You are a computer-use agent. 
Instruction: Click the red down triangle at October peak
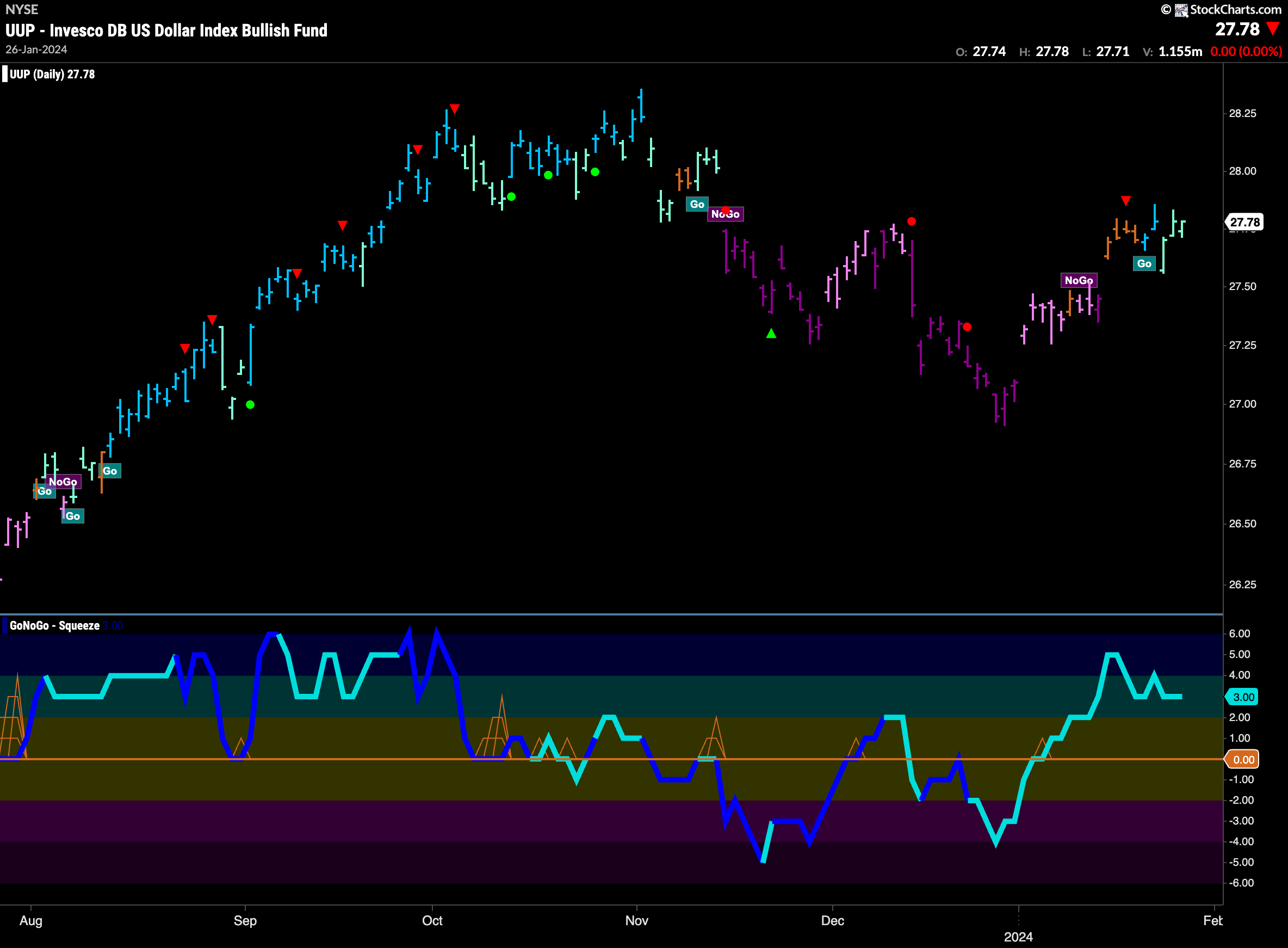(x=454, y=108)
